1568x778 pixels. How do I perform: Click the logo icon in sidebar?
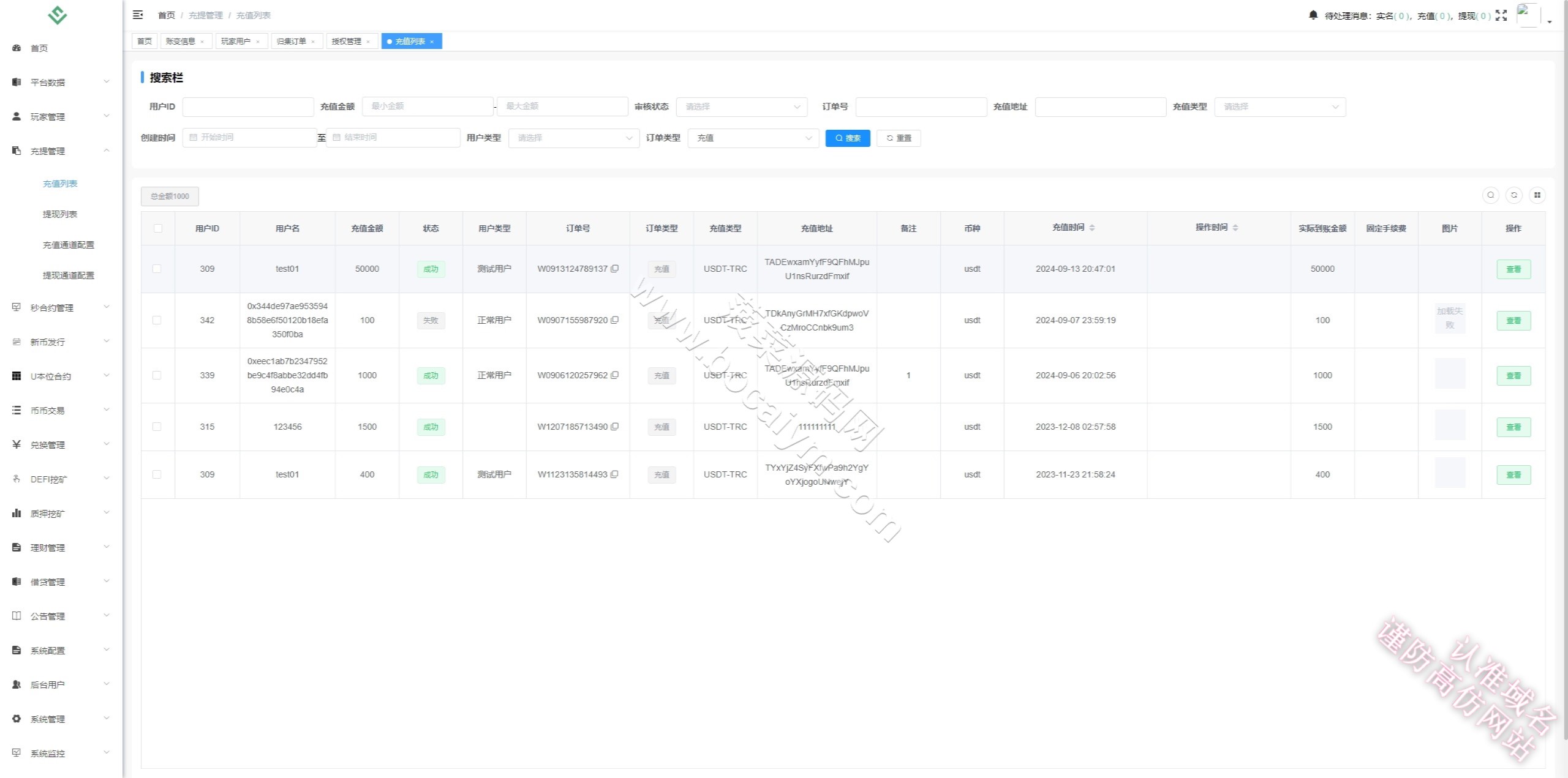coord(58,15)
